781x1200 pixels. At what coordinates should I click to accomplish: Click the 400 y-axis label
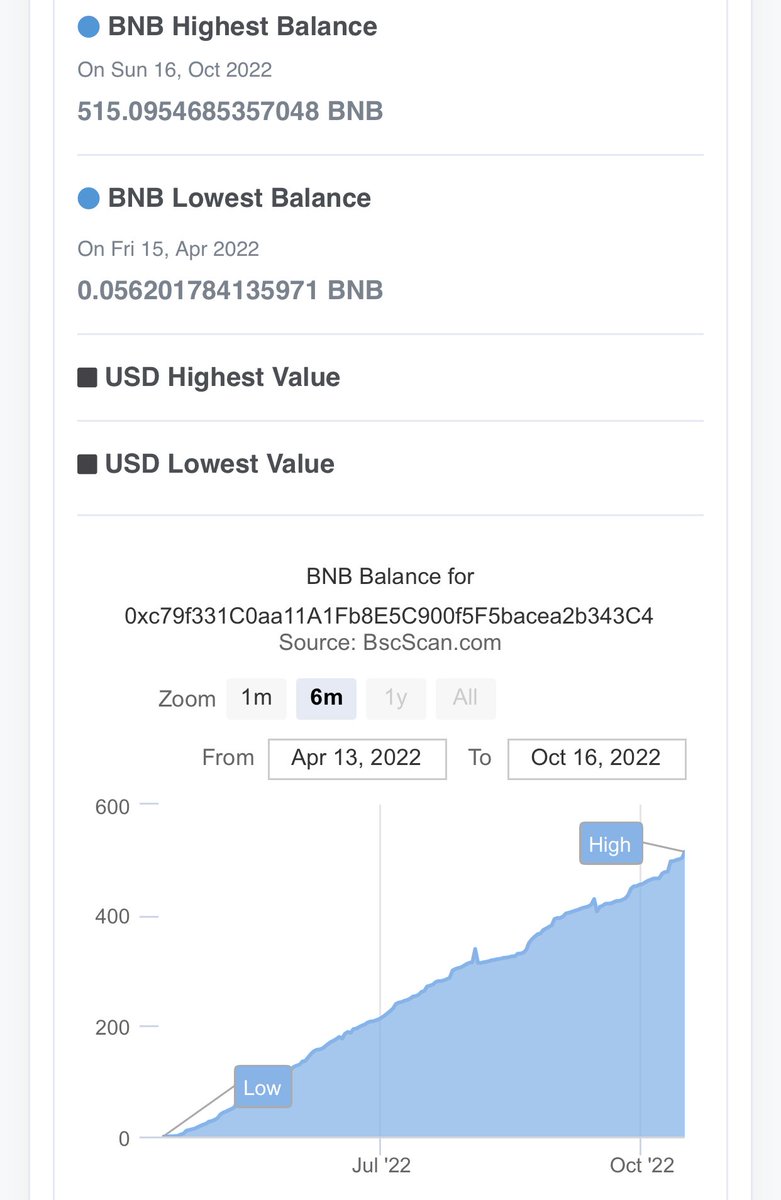[112, 916]
